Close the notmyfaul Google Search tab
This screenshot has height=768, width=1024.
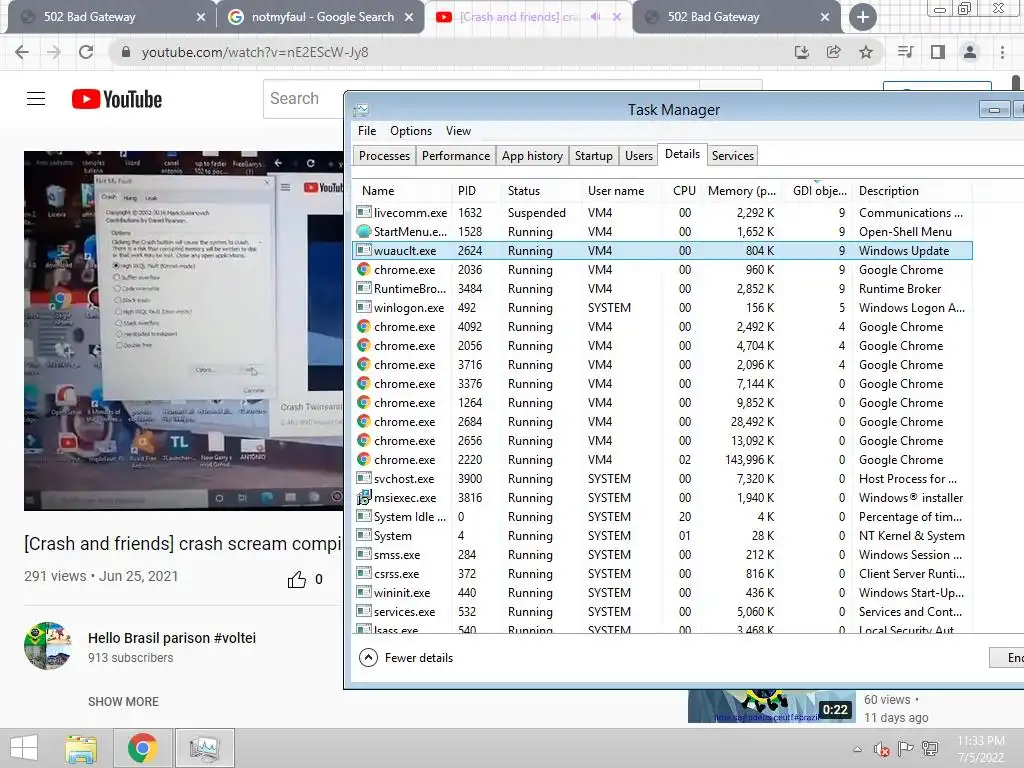click(x=409, y=17)
